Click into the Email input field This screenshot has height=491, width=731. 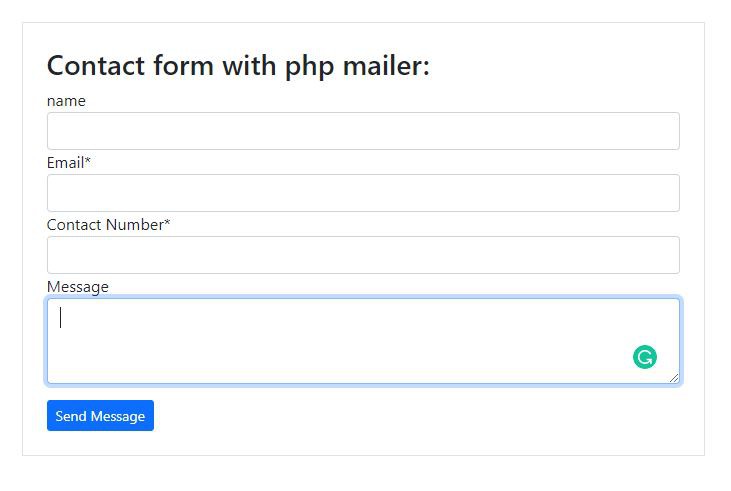pyautogui.click(x=363, y=193)
